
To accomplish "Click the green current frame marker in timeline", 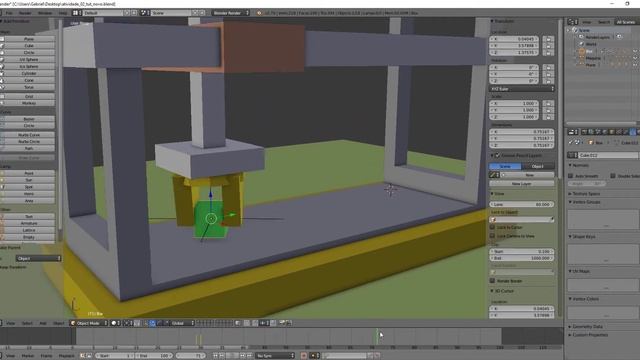I will point(377,337).
